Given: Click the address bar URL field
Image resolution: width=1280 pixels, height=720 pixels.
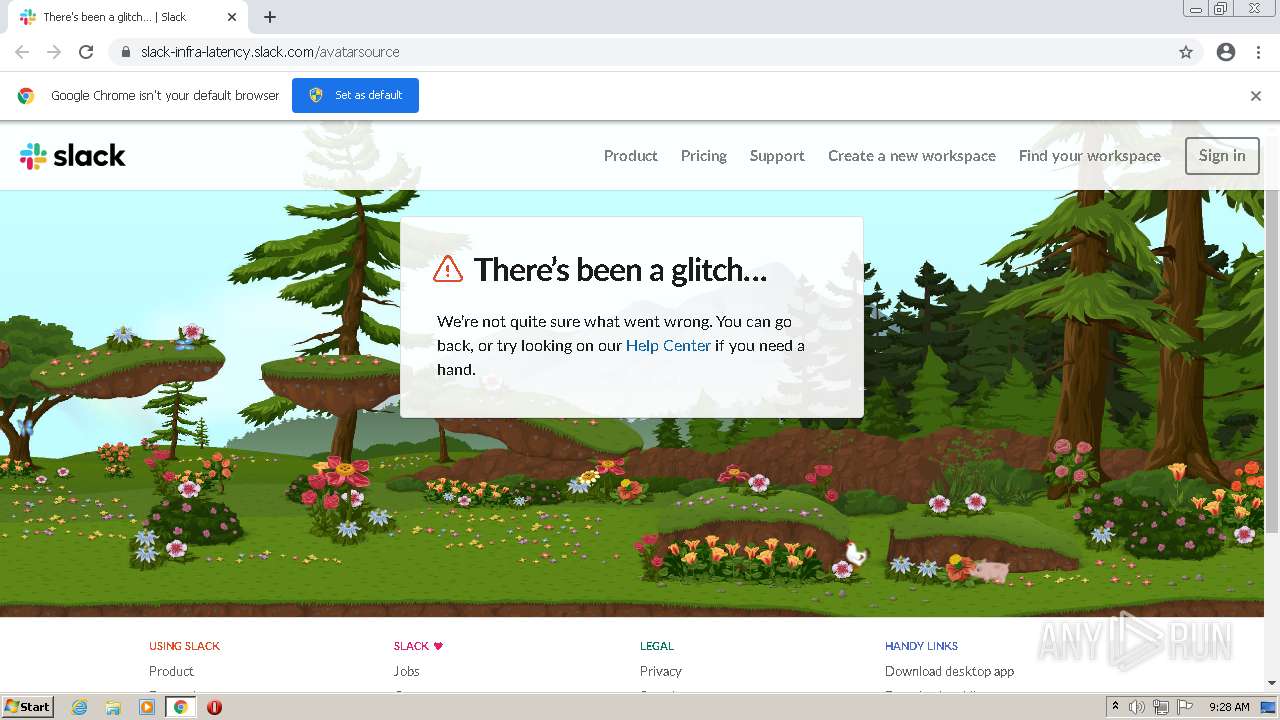Looking at the screenshot, I should coord(640,52).
